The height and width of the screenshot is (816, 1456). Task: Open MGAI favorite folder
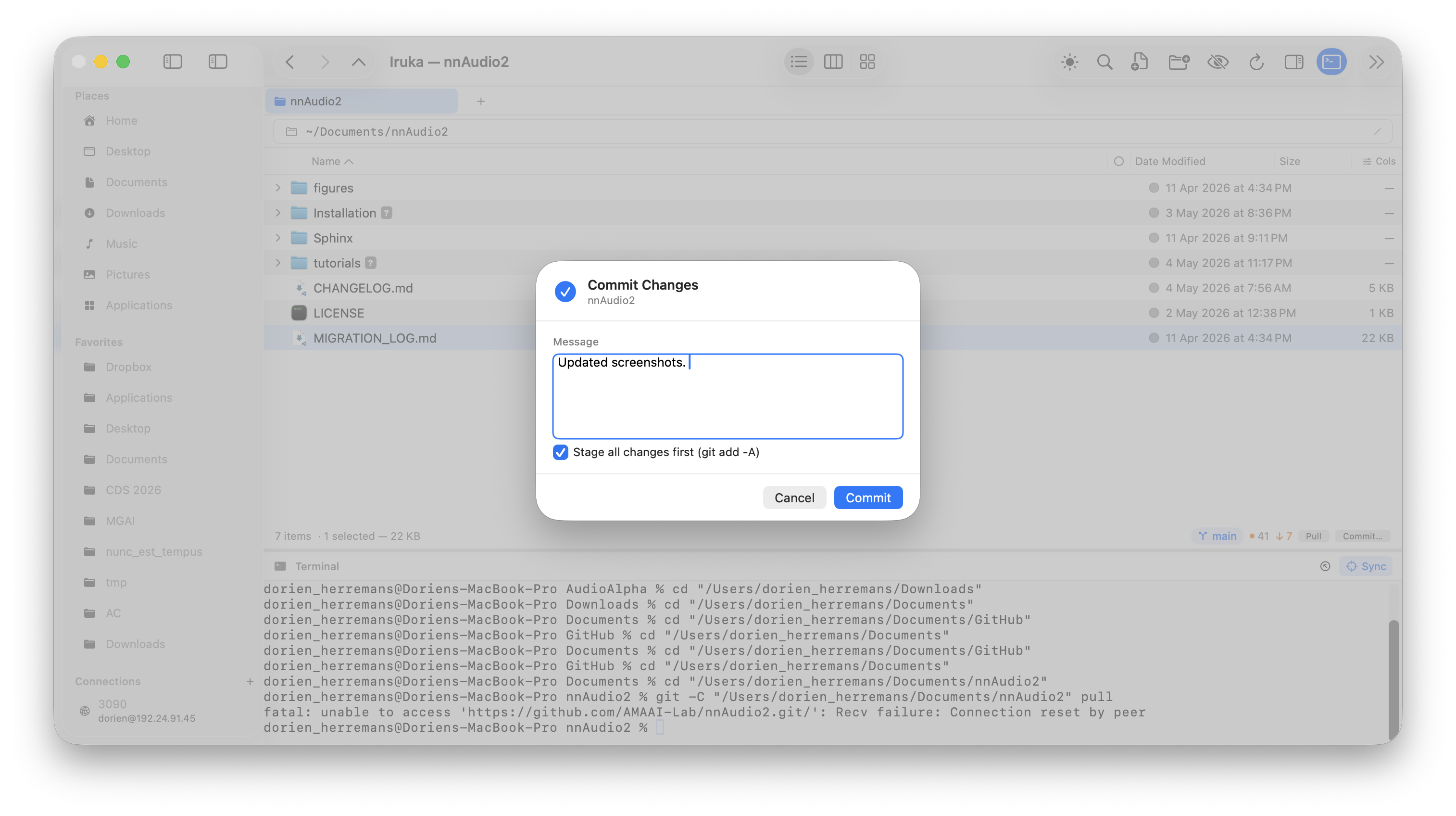point(120,521)
